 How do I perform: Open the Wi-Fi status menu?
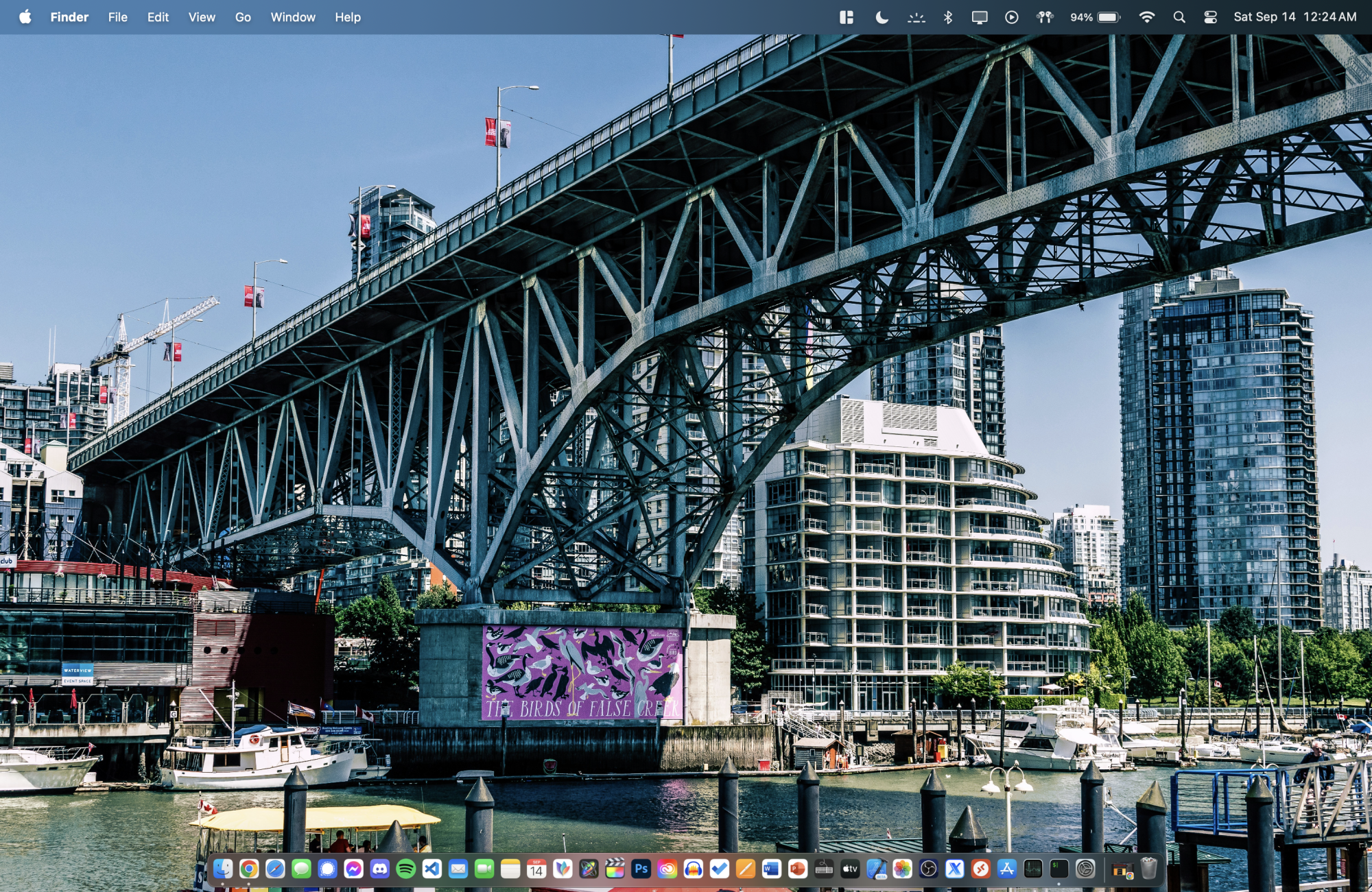[x=1146, y=17]
